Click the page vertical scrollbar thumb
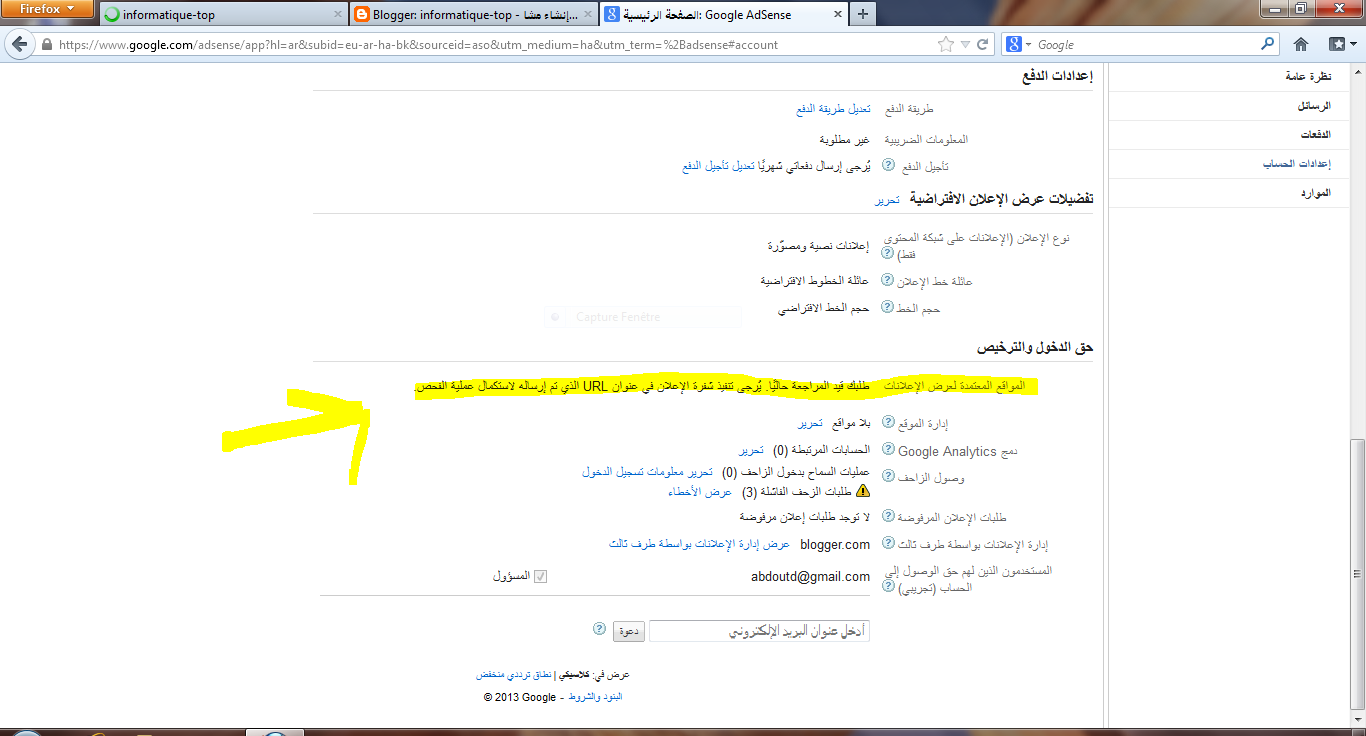The height and width of the screenshot is (736, 1366). tap(1357, 572)
